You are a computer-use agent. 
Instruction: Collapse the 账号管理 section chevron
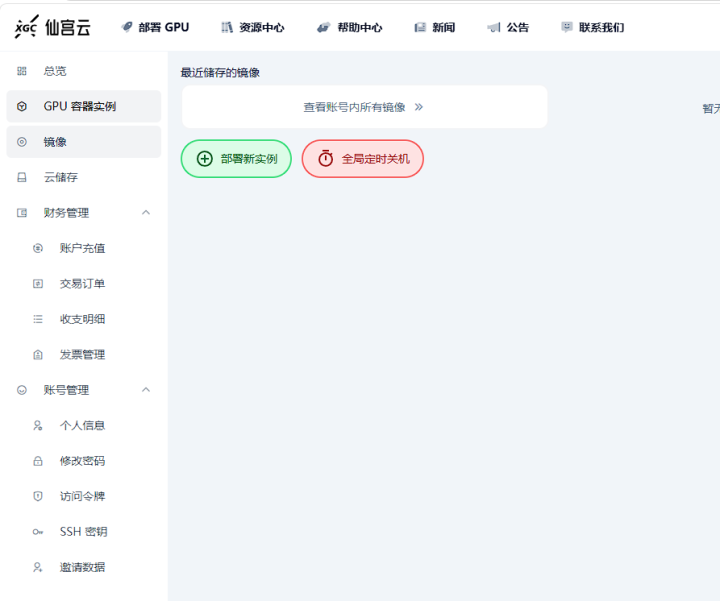[x=146, y=390]
